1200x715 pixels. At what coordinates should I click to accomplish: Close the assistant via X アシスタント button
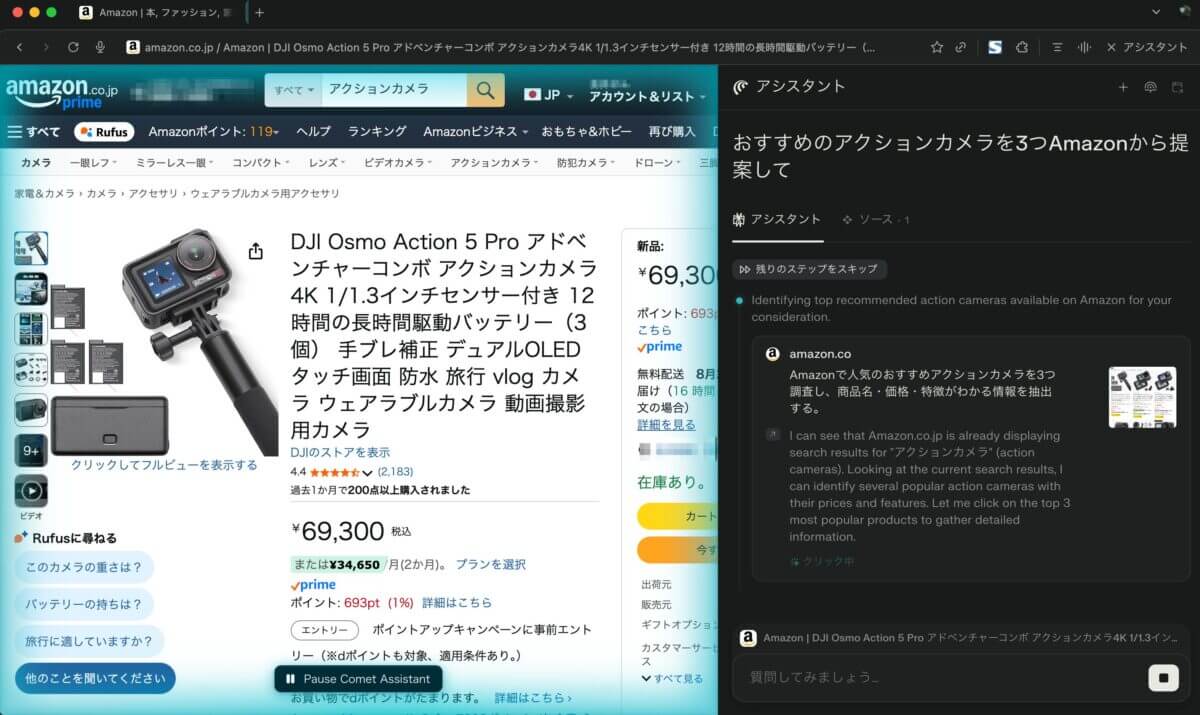(x=1147, y=47)
